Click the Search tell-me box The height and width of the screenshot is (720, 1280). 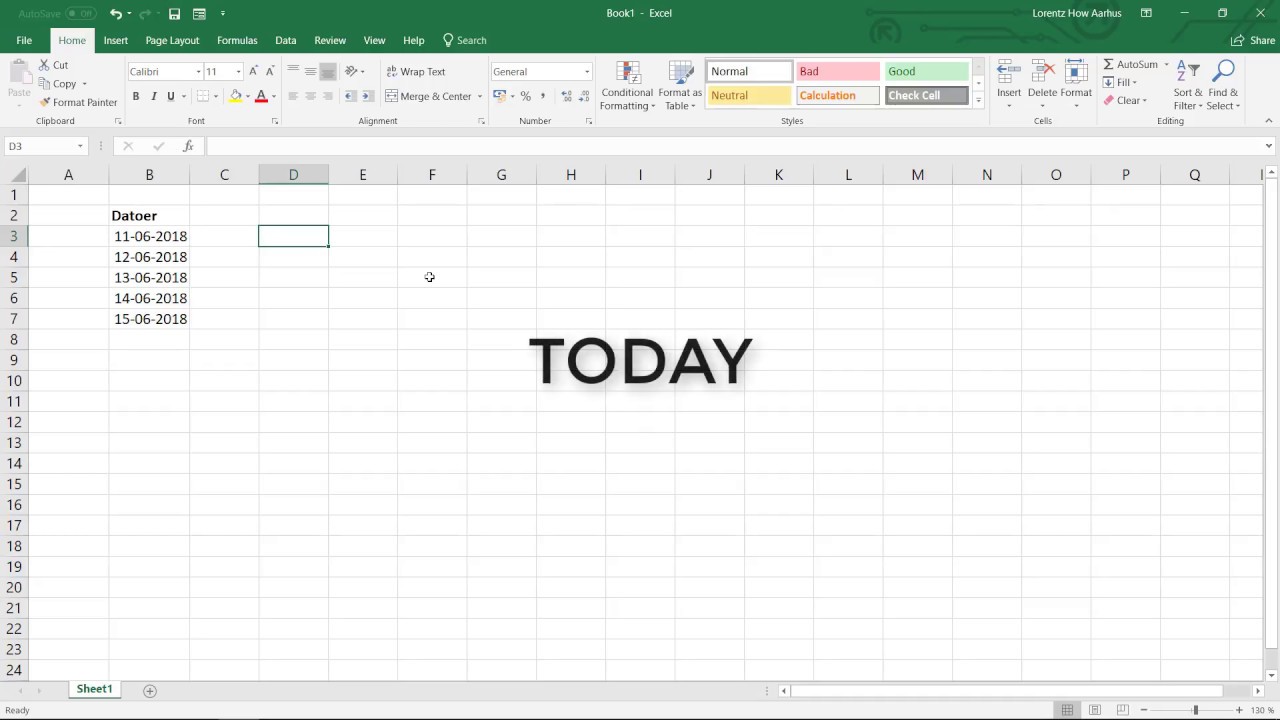click(465, 41)
